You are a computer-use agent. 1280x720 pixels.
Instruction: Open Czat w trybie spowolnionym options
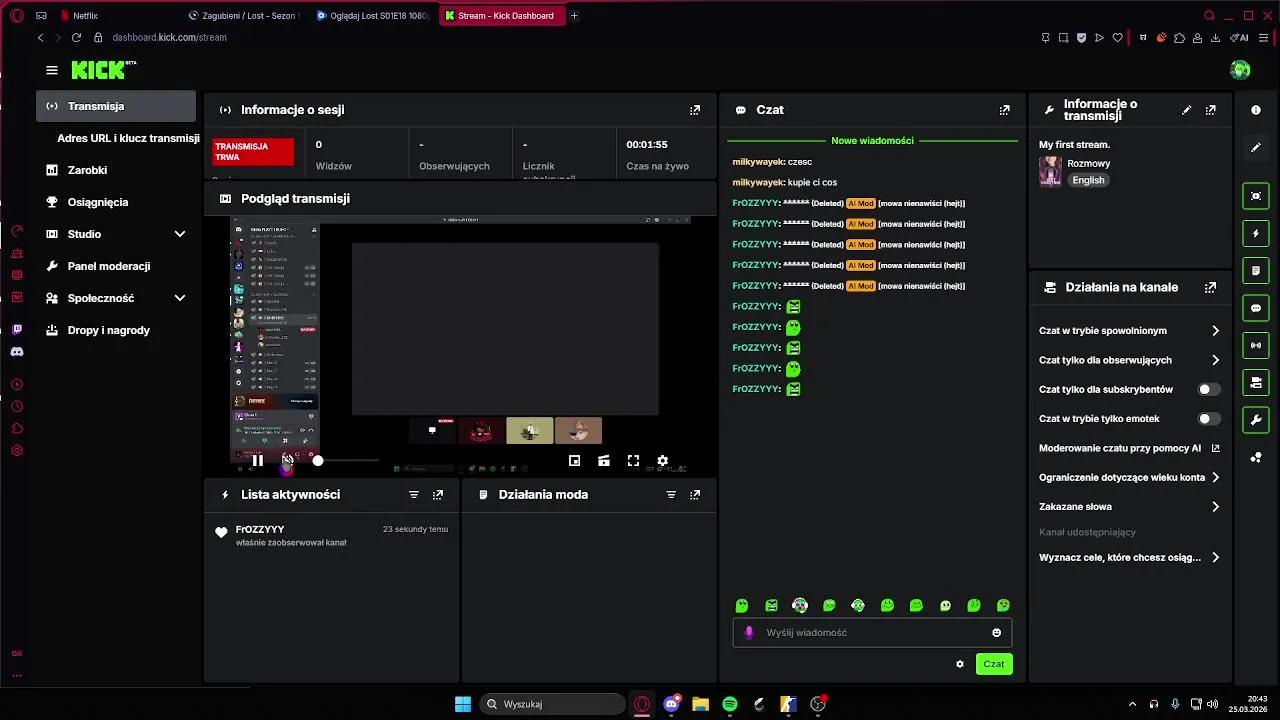point(1130,331)
